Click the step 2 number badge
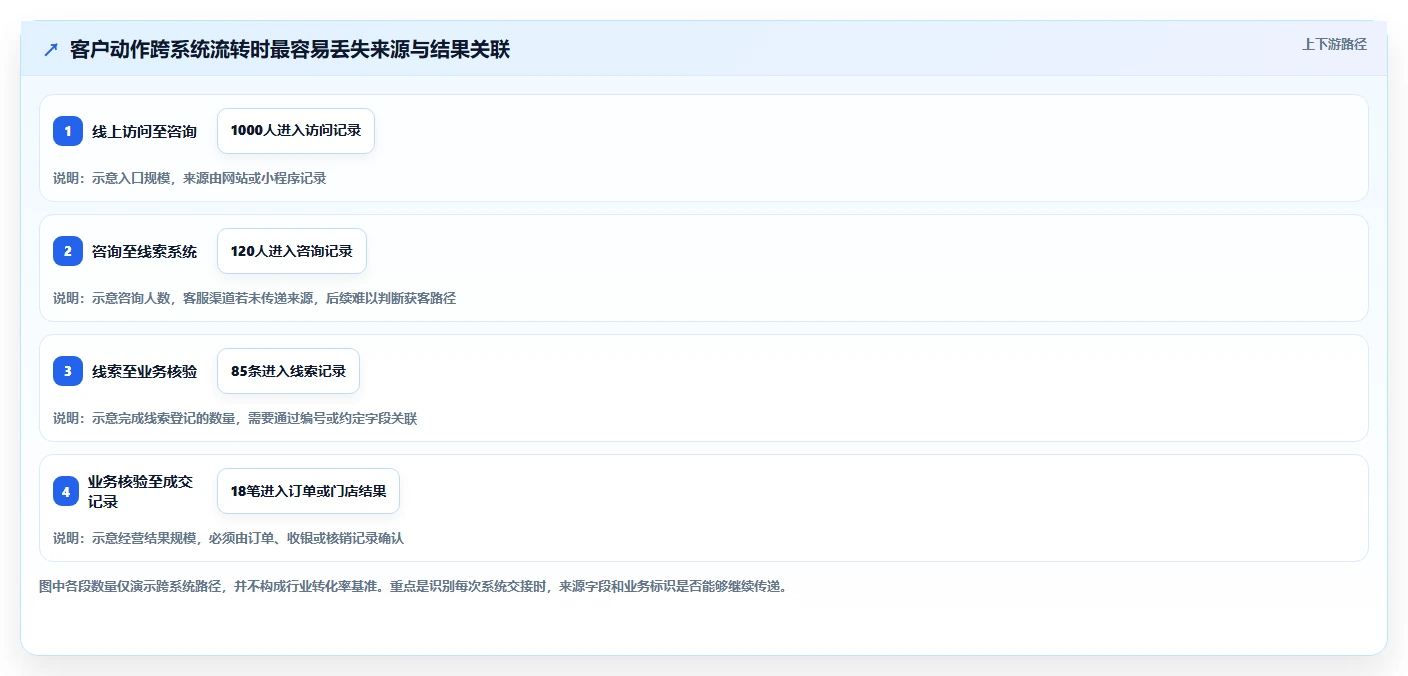The image size is (1408, 676). click(68, 251)
